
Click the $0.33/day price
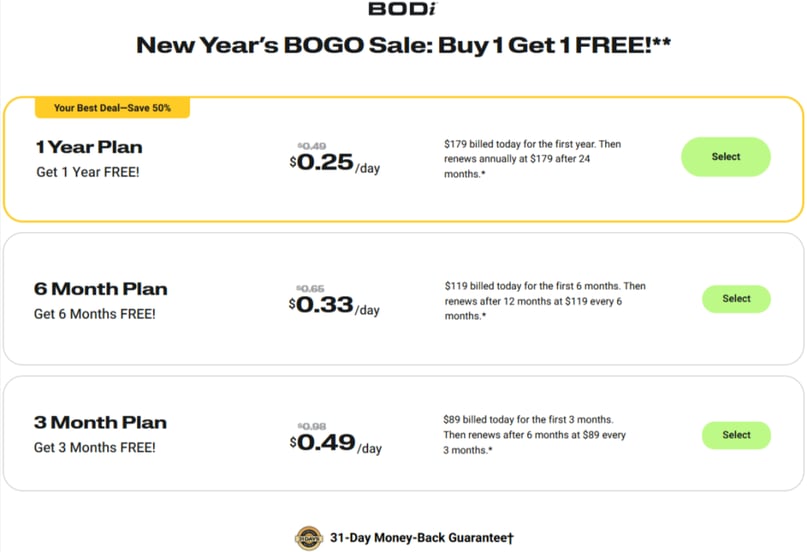(335, 306)
